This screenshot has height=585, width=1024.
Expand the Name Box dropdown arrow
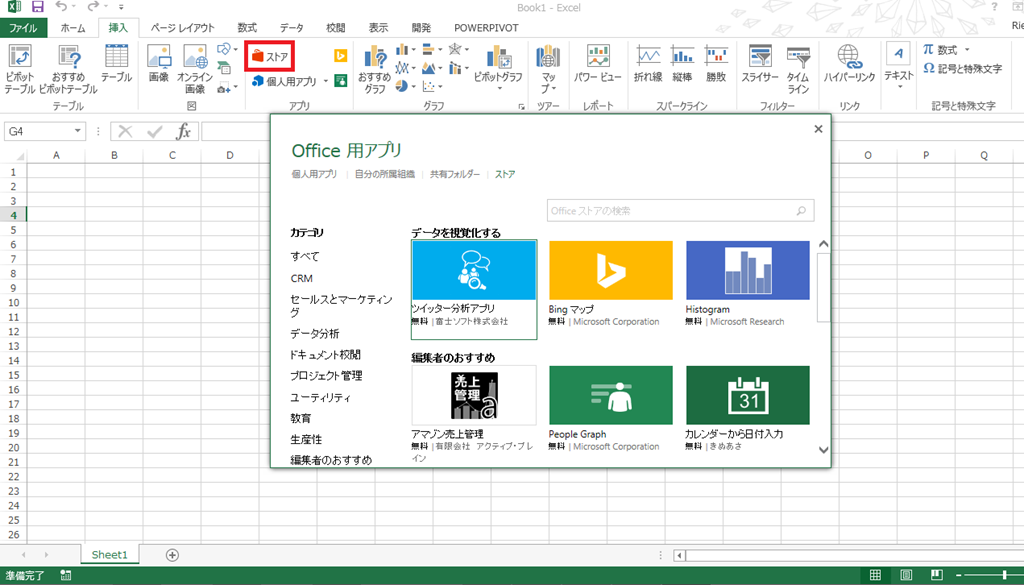pos(77,131)
